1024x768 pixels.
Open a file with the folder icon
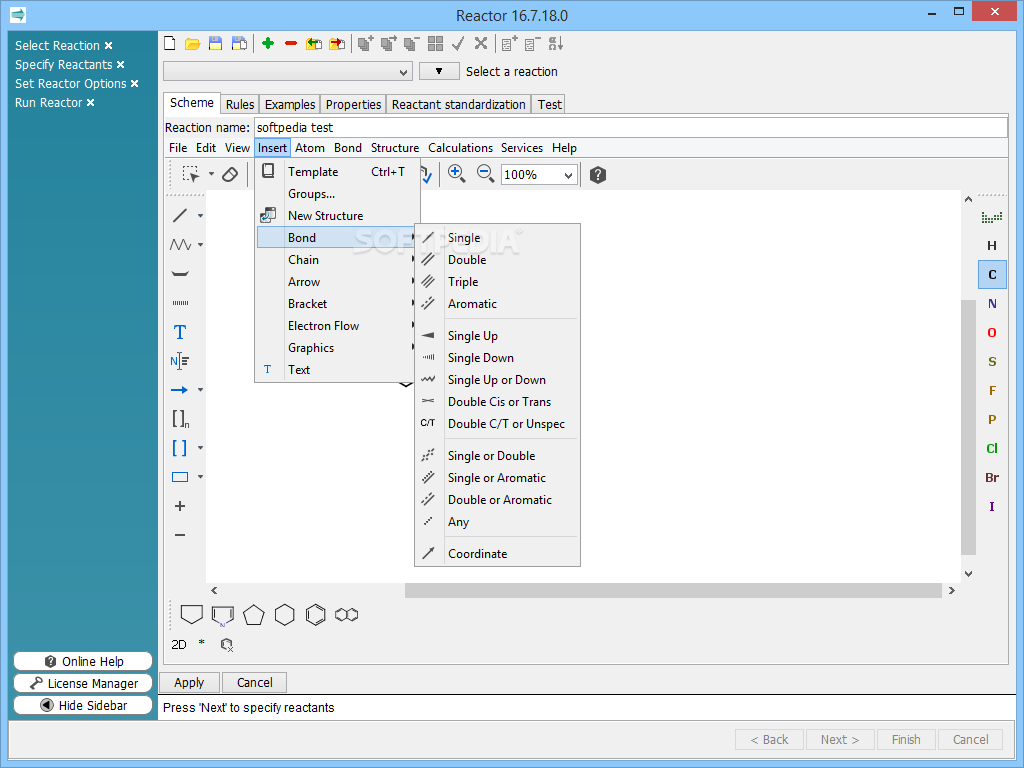[192, 44]
